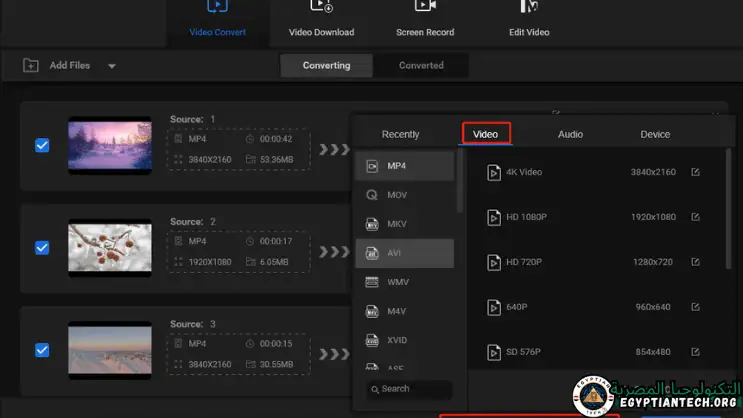Screen dimensions: 743x418
Task: Select the Device format tab
Action: point(655,134)
